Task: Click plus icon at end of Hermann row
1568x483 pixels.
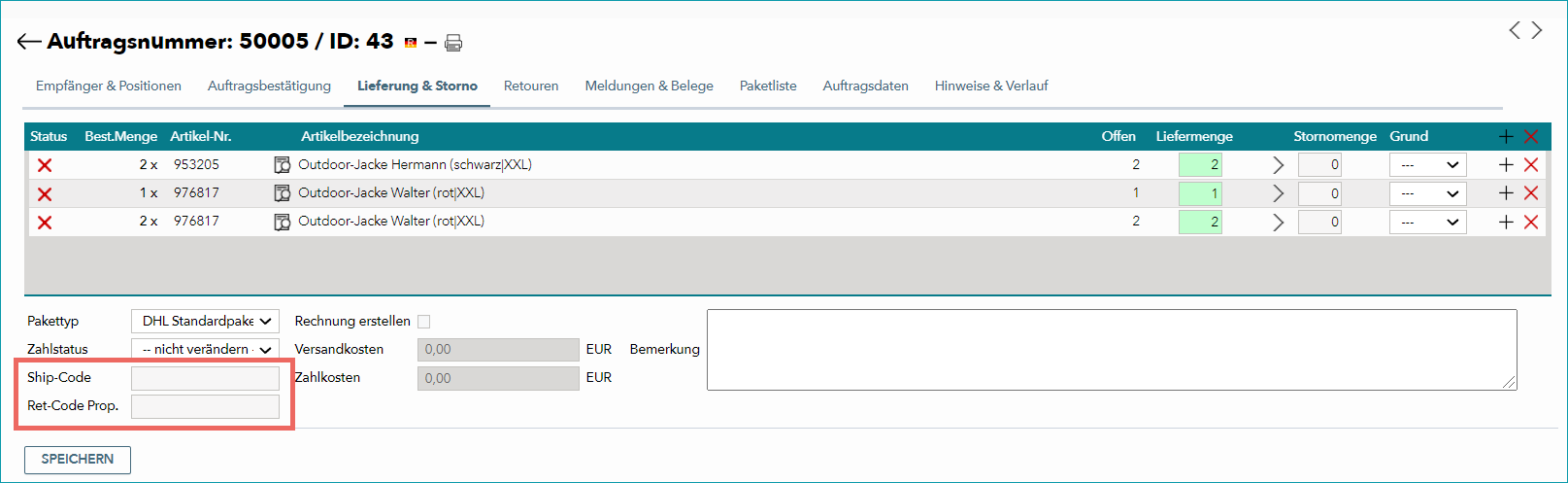Action: (x=1506, y=165)
